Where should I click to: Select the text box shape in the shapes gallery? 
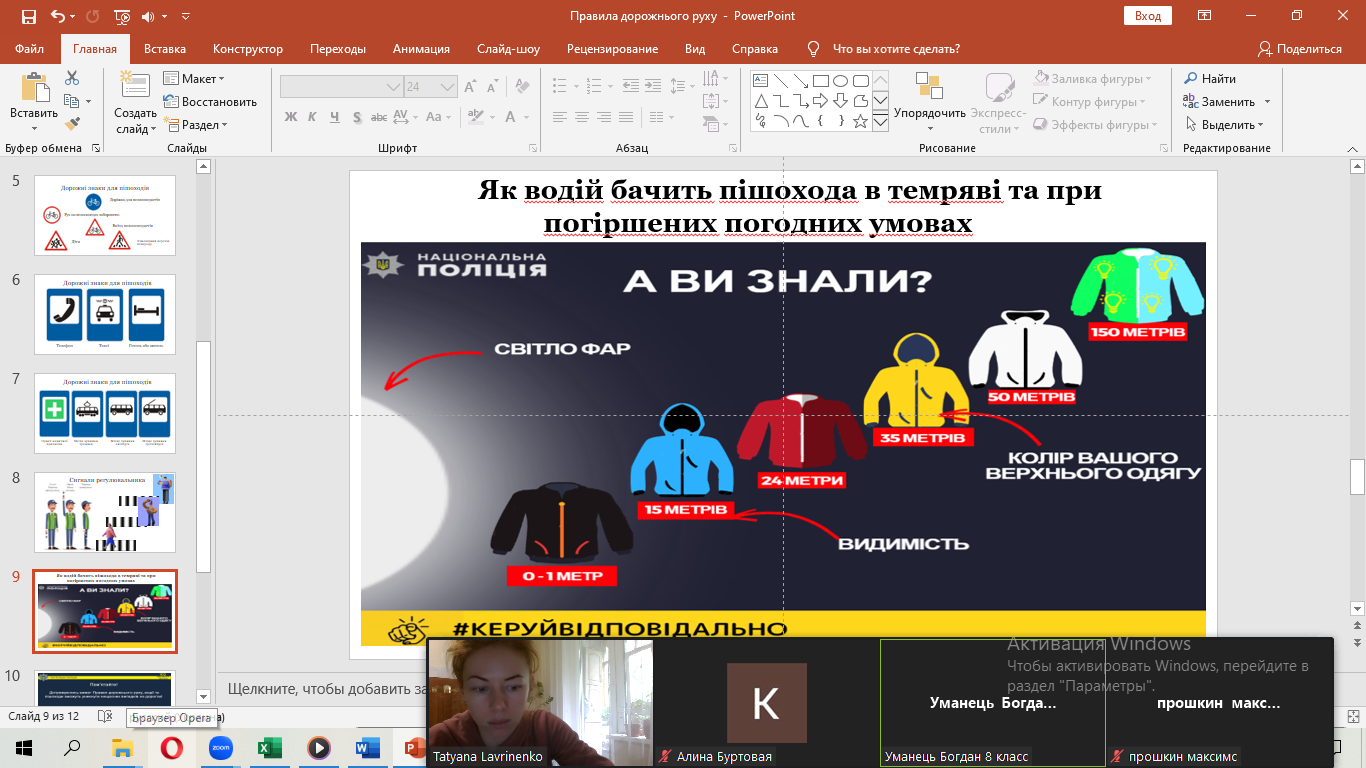pyautogui.click(x=760, y=81)
